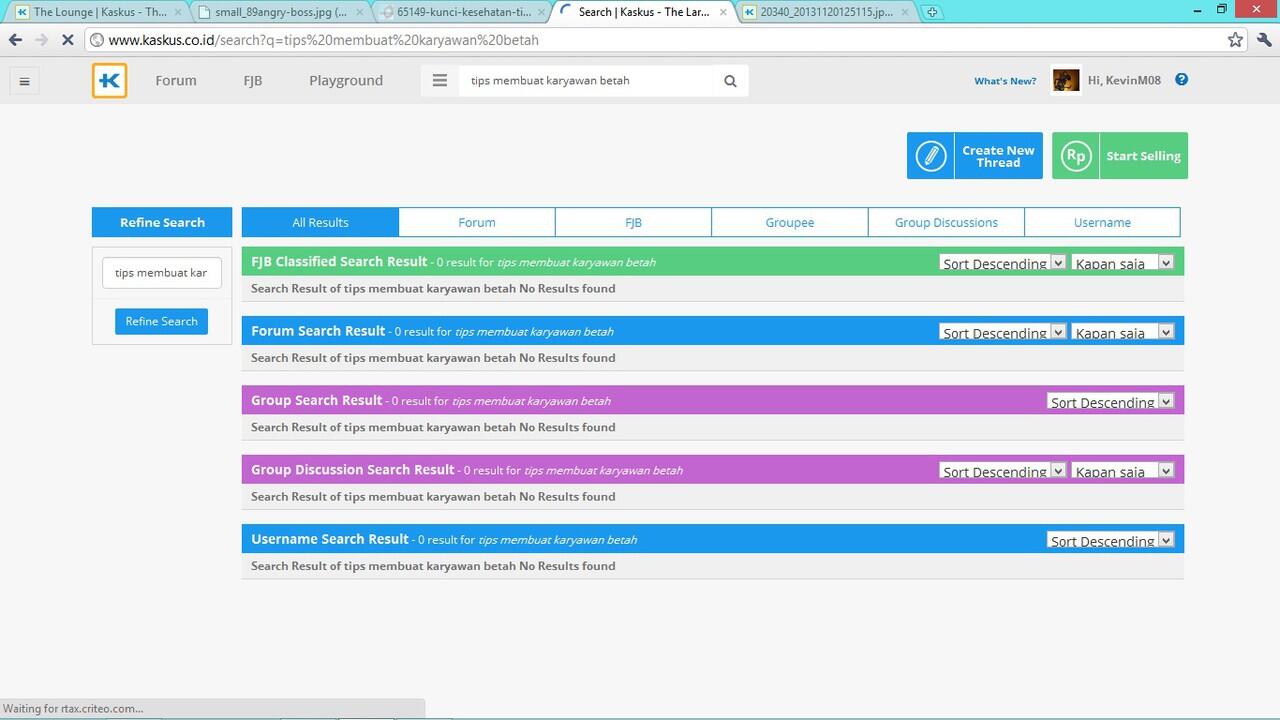Click the Refine Search panel header
The height and width of the screenshot is (720, 1280).
pyautogui.click(x=162, y=222)
